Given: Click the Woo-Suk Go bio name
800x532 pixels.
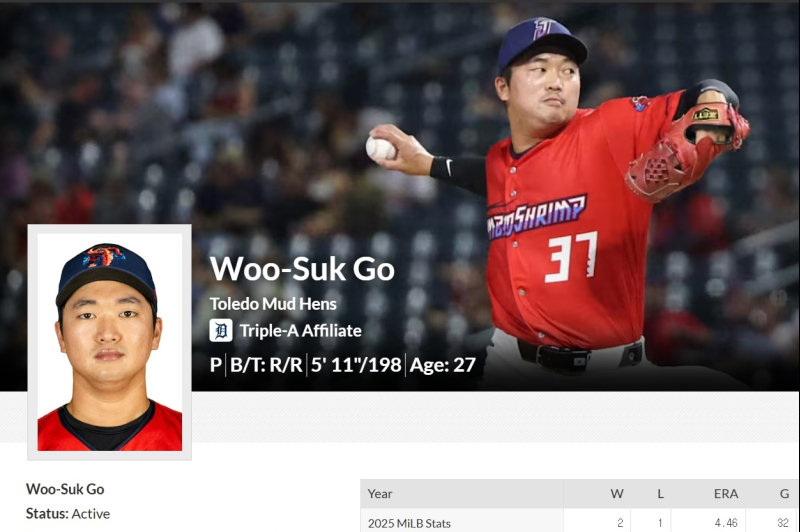Looking at the screenshot, I should point(65,489).
